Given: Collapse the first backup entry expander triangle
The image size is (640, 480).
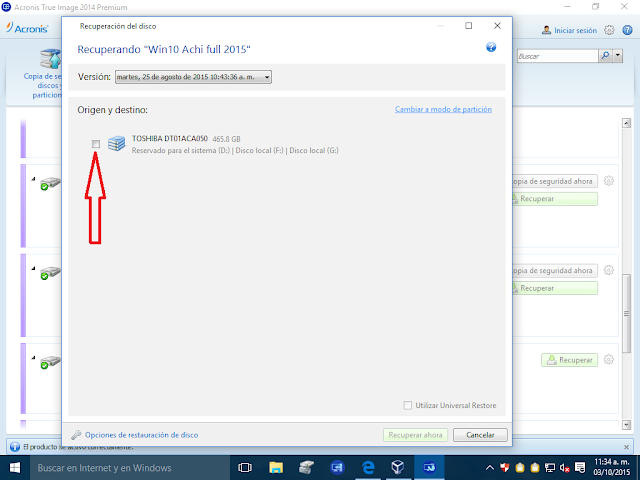Looking at the screenshot, I should point(33,178).
